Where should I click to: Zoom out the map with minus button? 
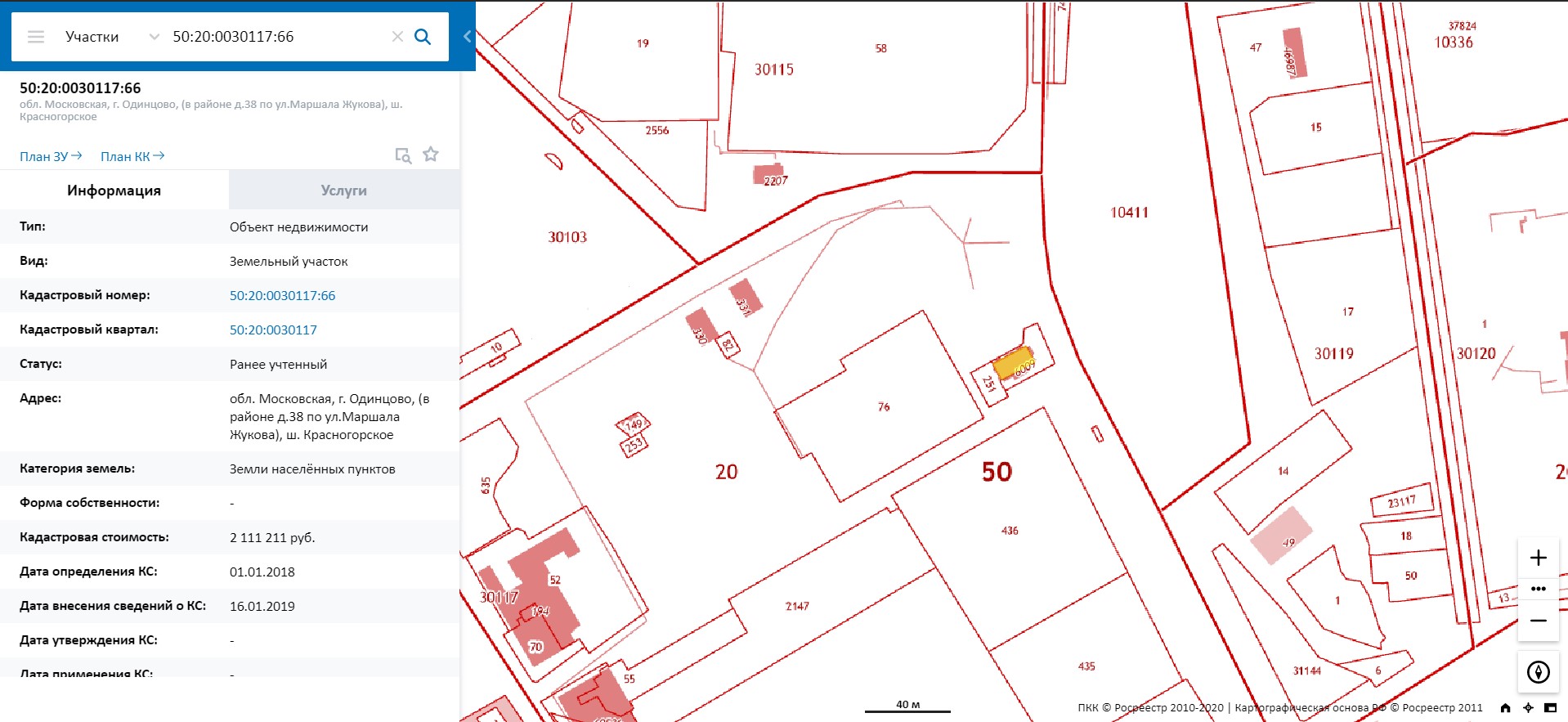(x=1538, y=621)
